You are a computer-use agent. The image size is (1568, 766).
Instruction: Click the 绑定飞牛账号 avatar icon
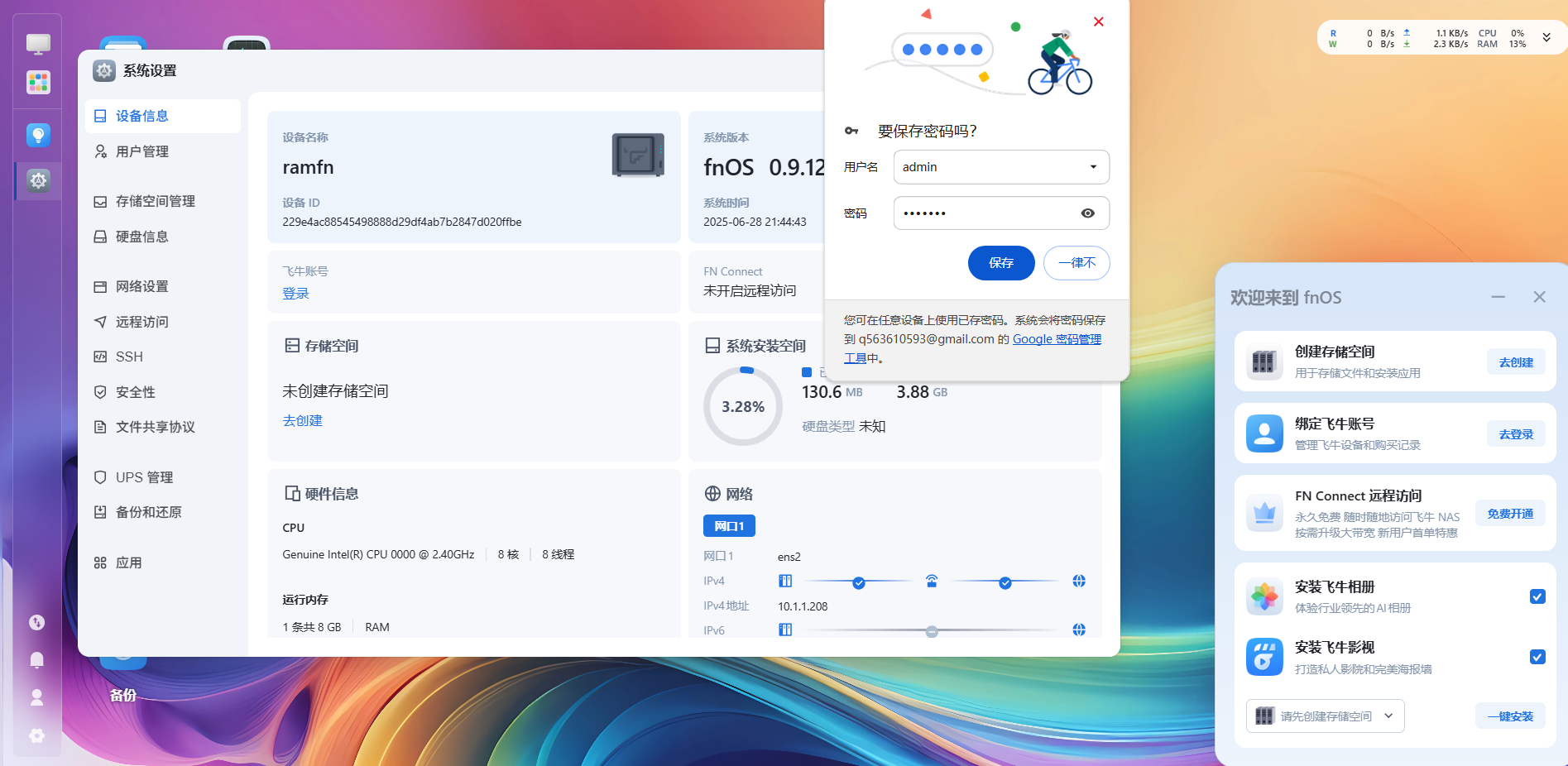coord(1264,433)
